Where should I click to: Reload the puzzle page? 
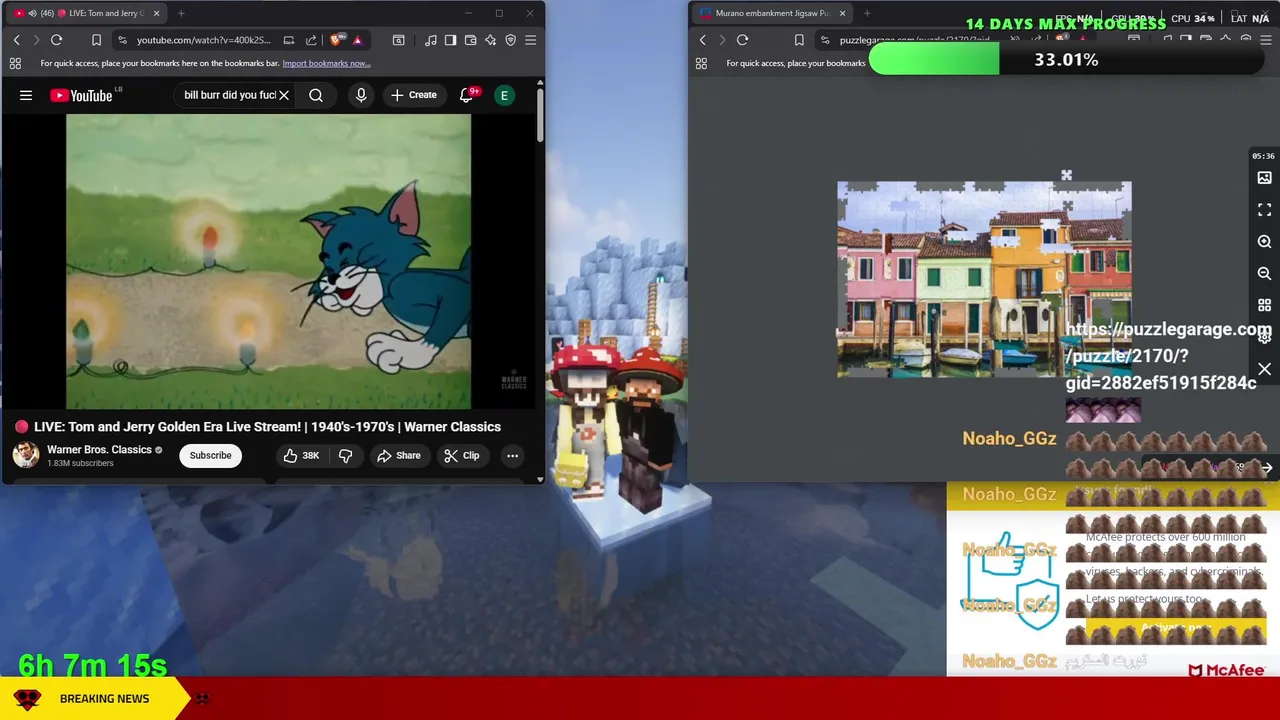(x=742, y=40)
